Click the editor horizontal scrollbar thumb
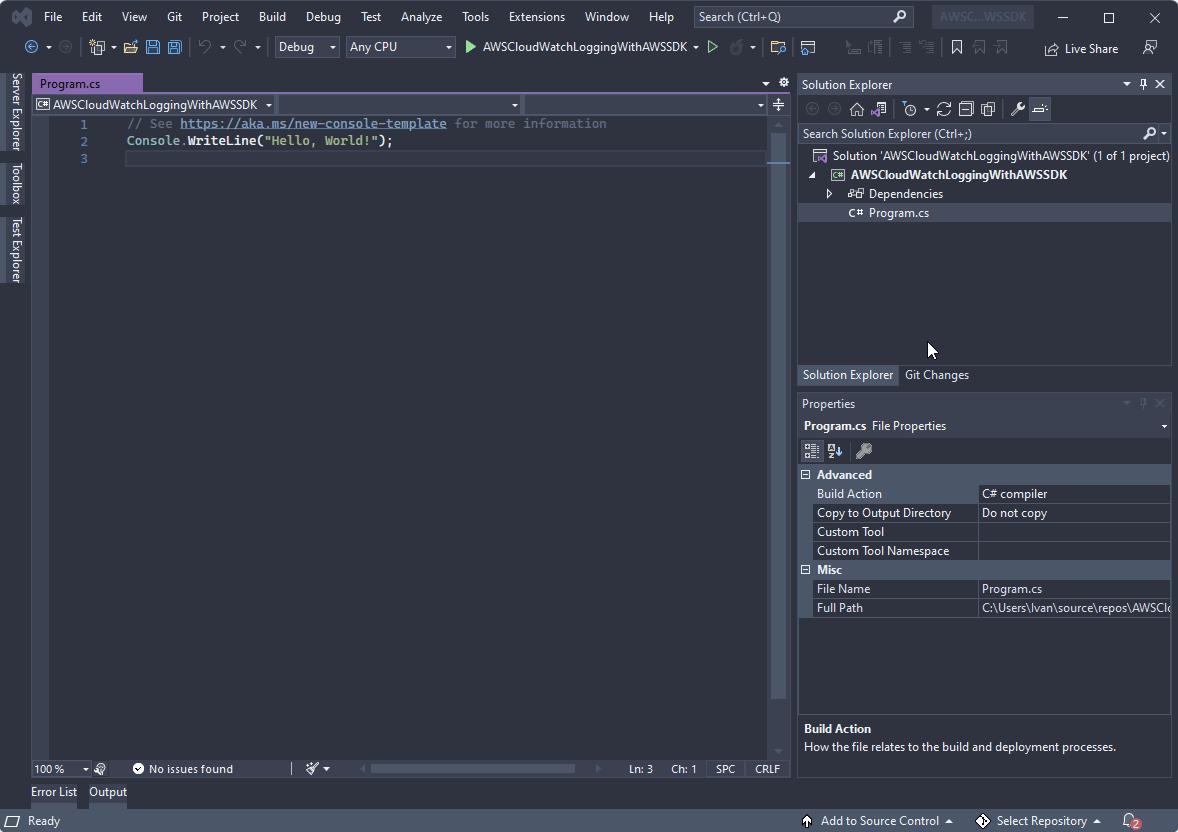Viewport: 1178px width, 832px height. click(473, 768)
